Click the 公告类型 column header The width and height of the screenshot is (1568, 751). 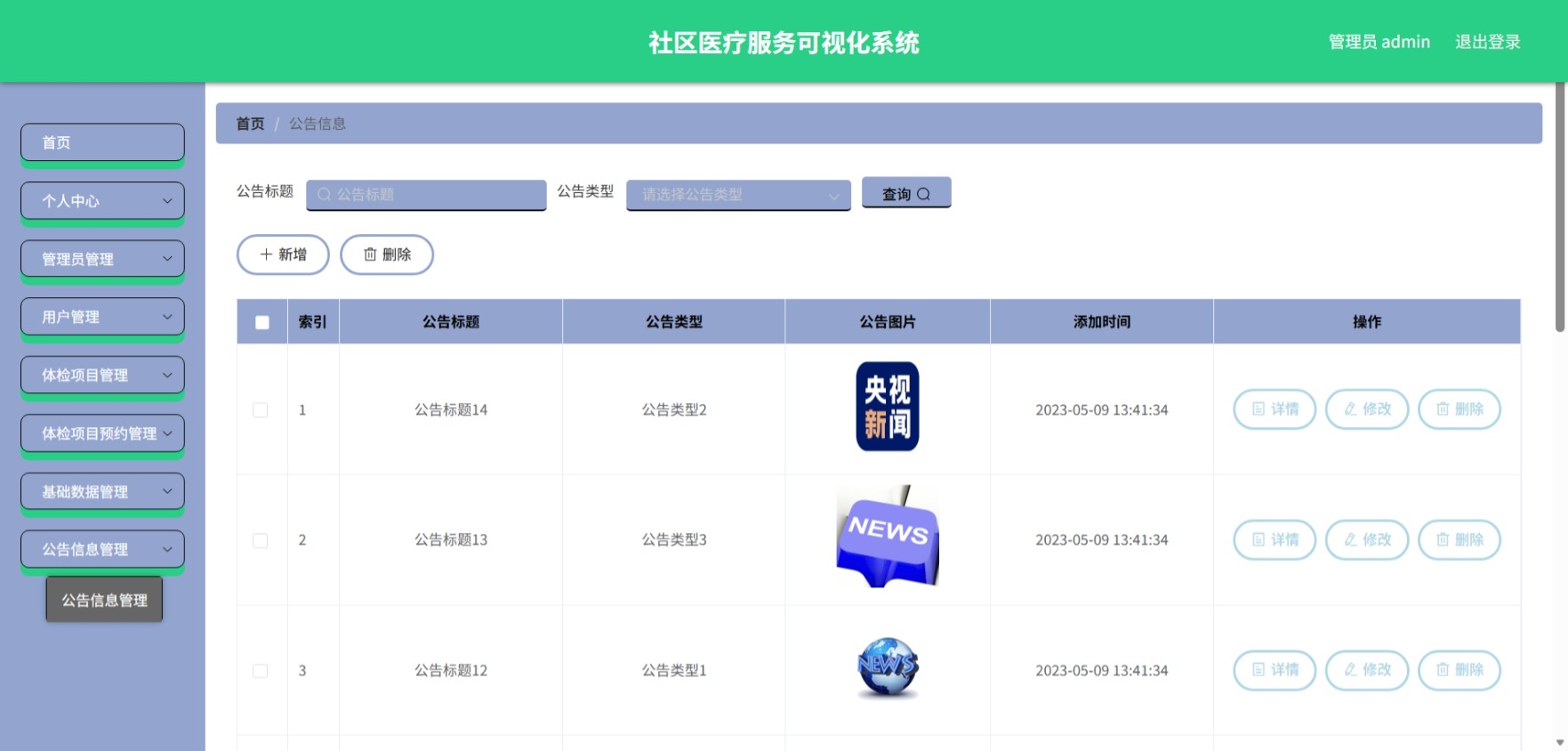674,322
